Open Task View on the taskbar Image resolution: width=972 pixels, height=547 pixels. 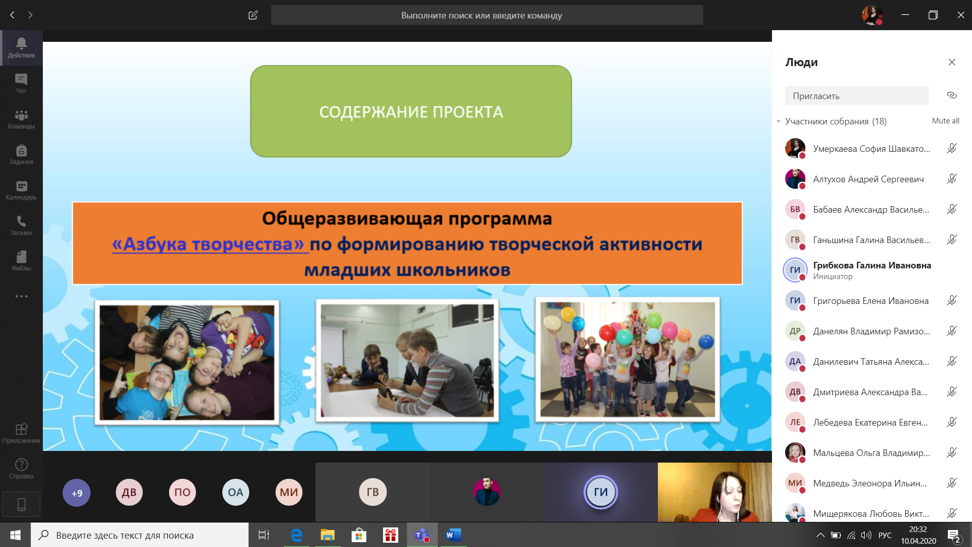coord(263,535)
